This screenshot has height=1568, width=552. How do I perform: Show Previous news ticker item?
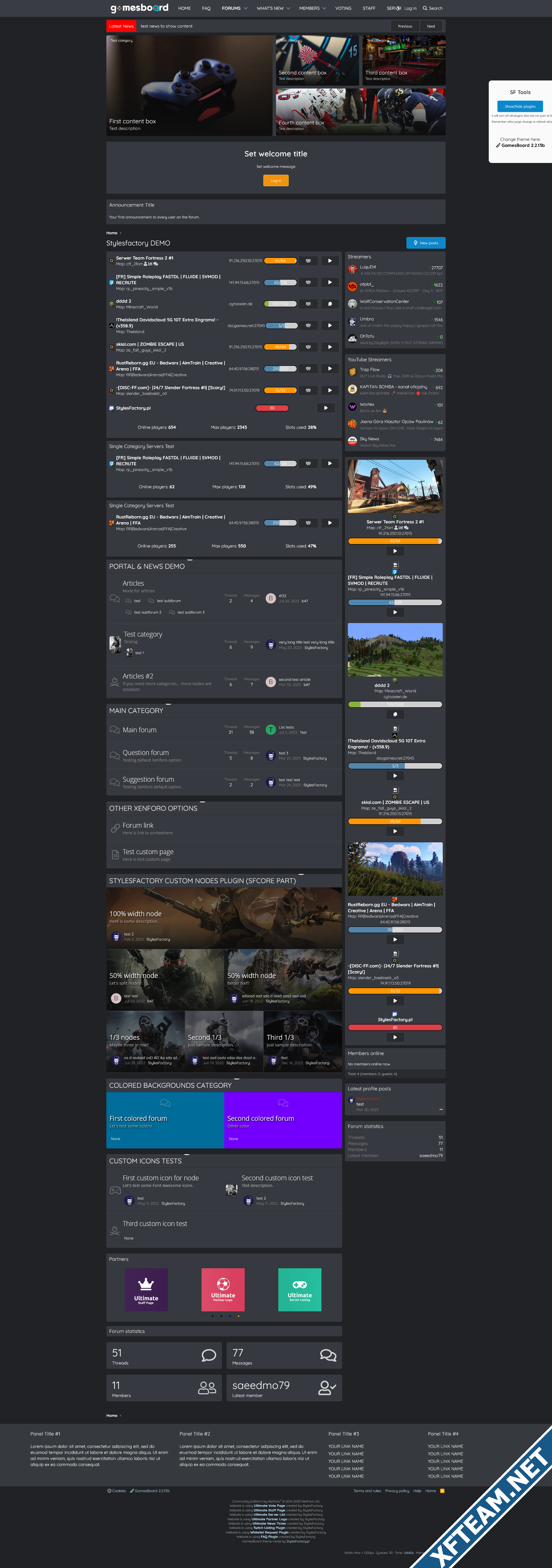(405, 26)
